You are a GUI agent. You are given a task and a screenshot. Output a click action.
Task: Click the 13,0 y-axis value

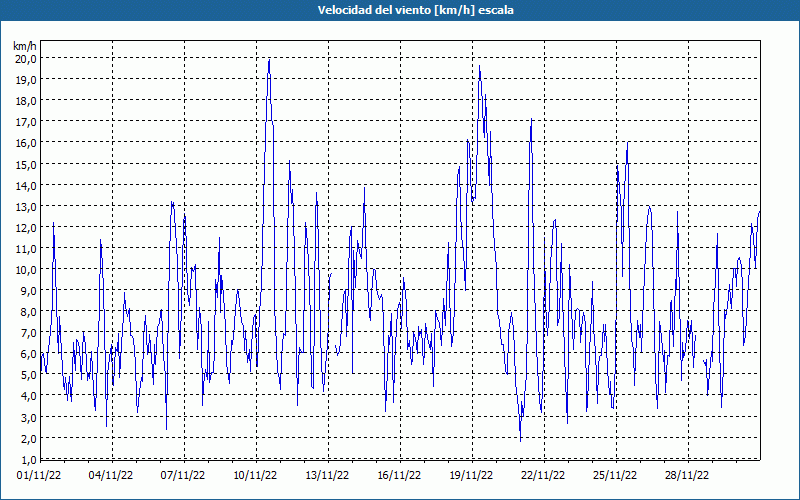tap(26, 207)
